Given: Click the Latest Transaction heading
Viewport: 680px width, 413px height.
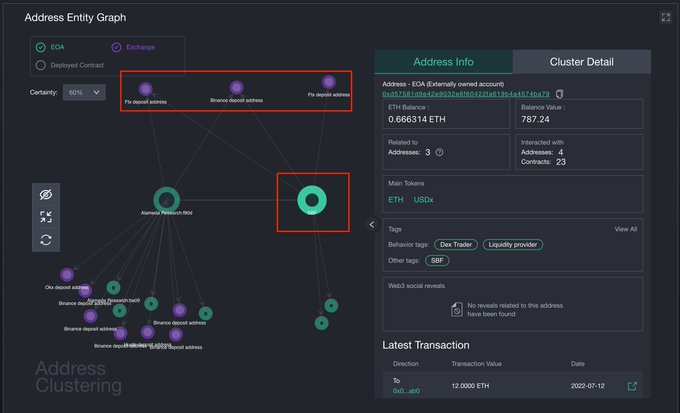Looking at the screenshot, I should [x=425, y=345].
